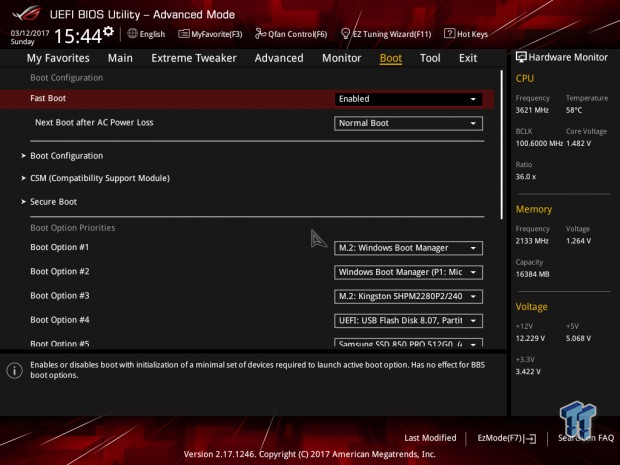This screenshot has width=620, height=465.
Task: Click the Version 2.17.1246 copyright text
Action: click(310, 454)
